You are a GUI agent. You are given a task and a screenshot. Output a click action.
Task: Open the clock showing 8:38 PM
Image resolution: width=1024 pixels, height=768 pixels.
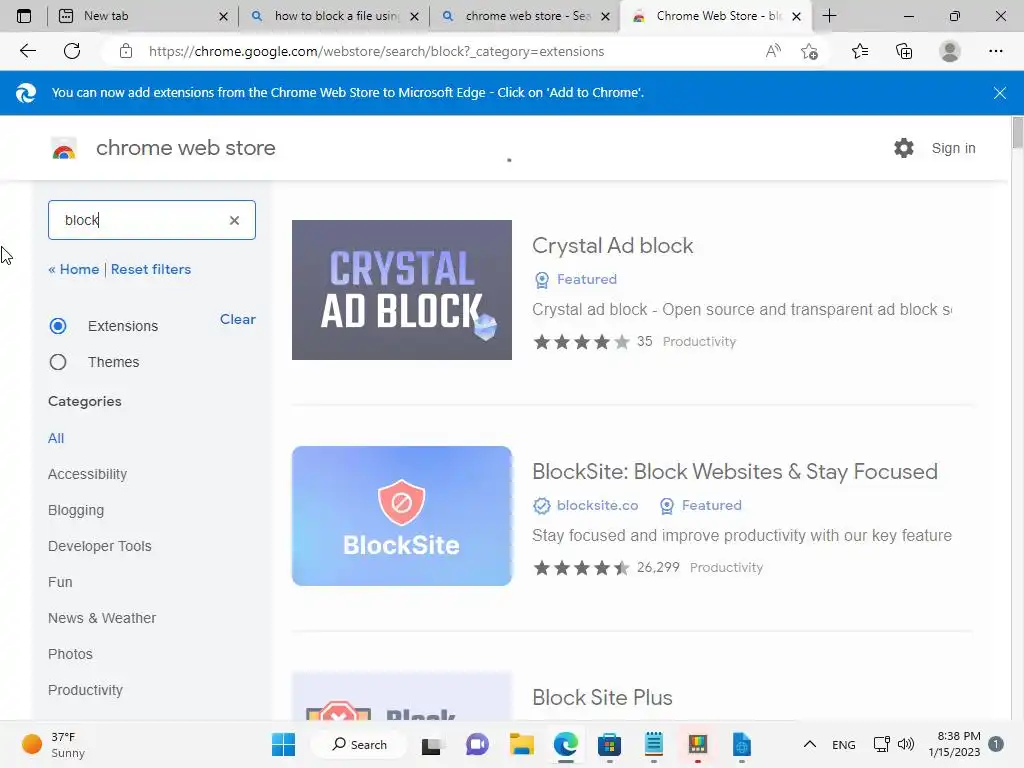coord(954,744)
